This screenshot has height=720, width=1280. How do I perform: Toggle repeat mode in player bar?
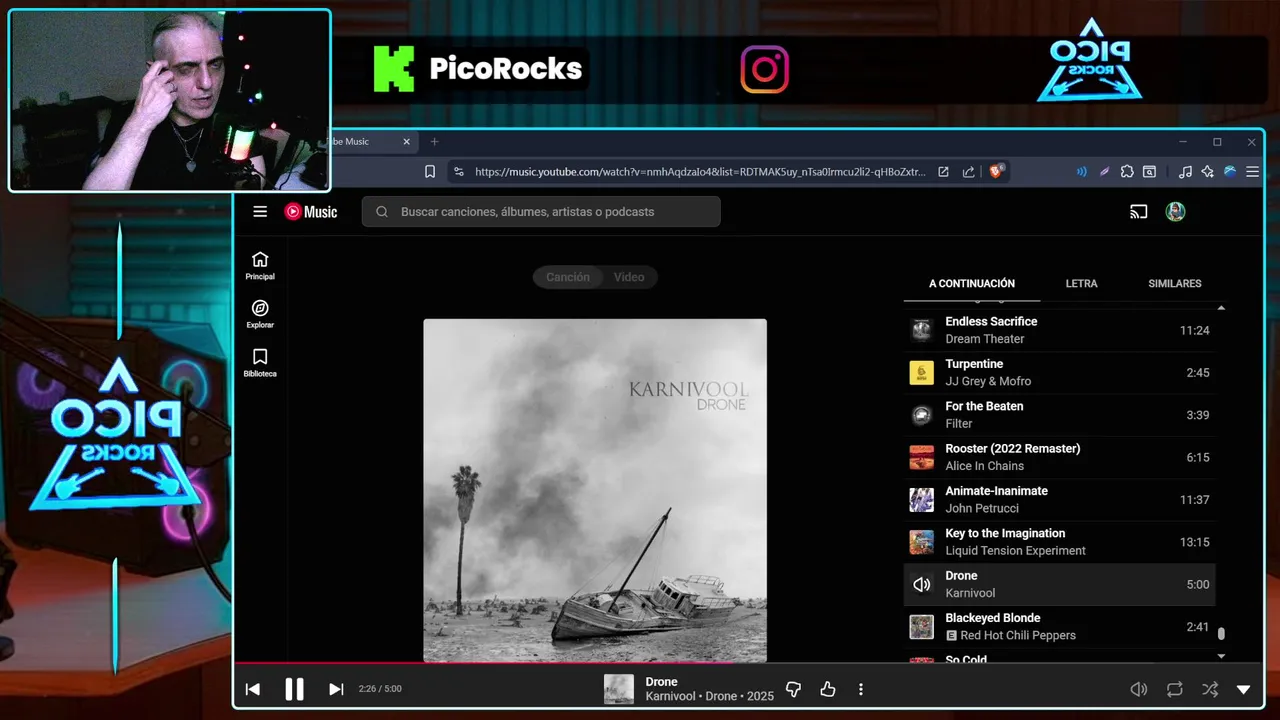[1175, 689]
